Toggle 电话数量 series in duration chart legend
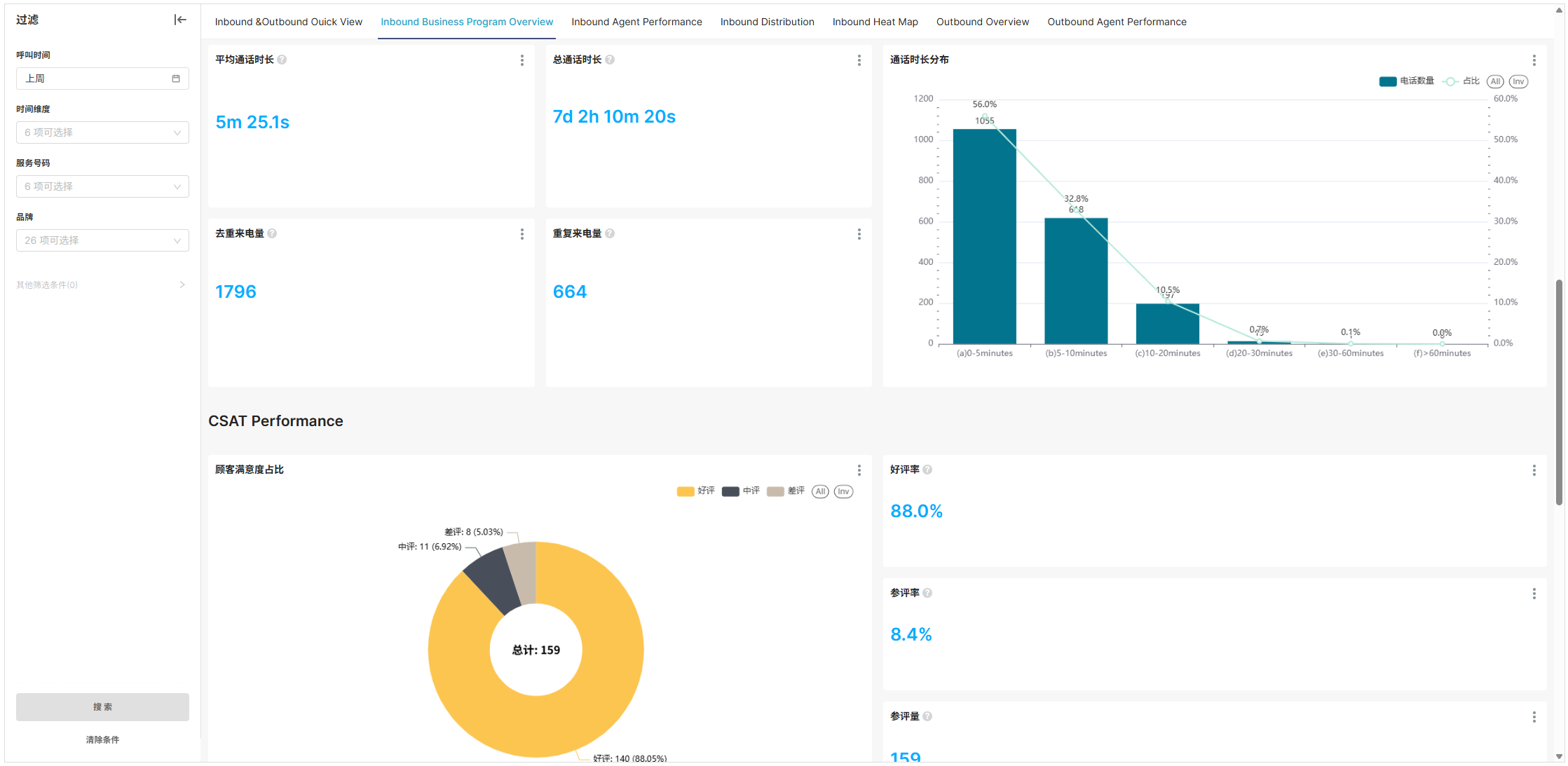 (x=1406, y=81)
